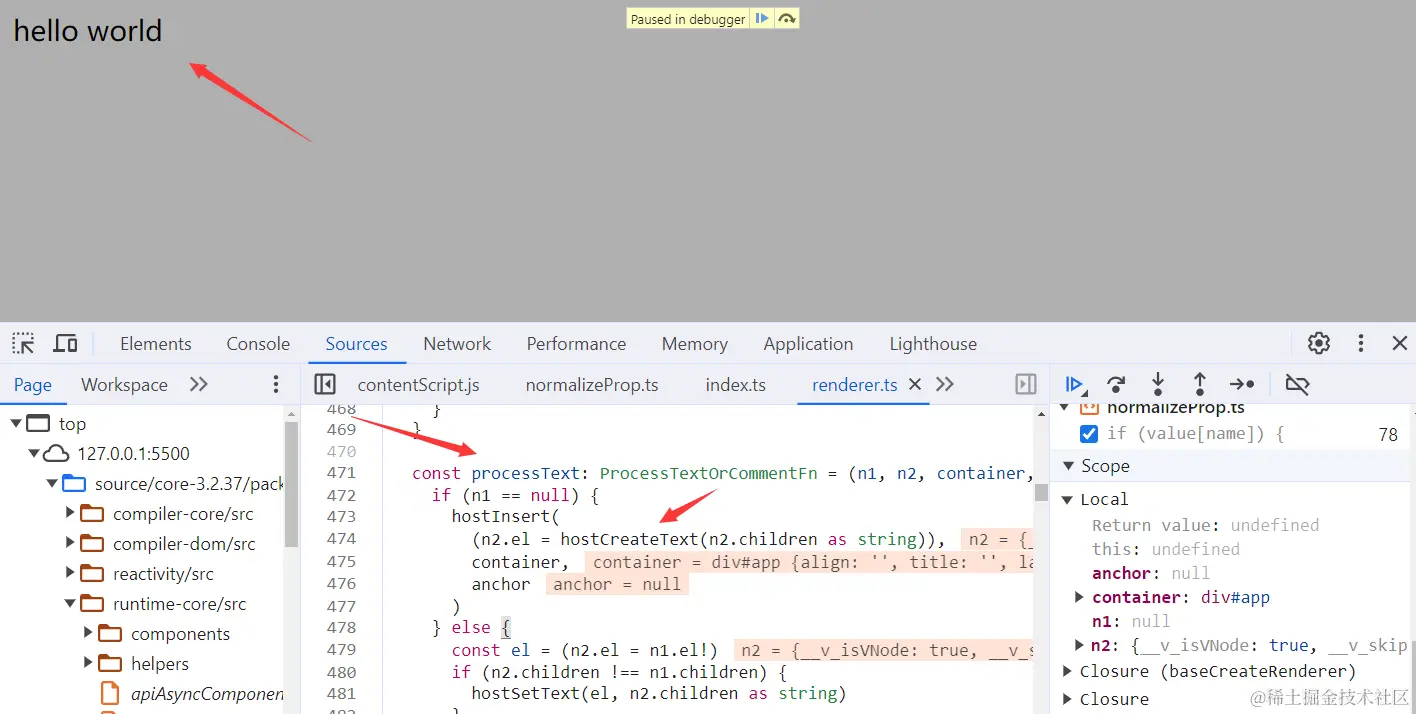Open the Lighthouse panel
Image resolution: width=1416 pixels, height=714 pixels.
[x=933, y=343]
